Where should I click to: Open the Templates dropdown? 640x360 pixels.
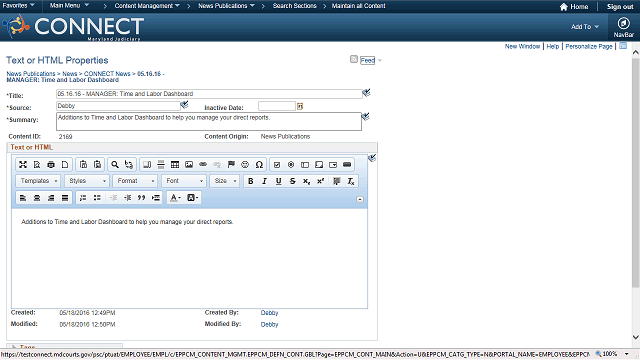tap(38, 181)
